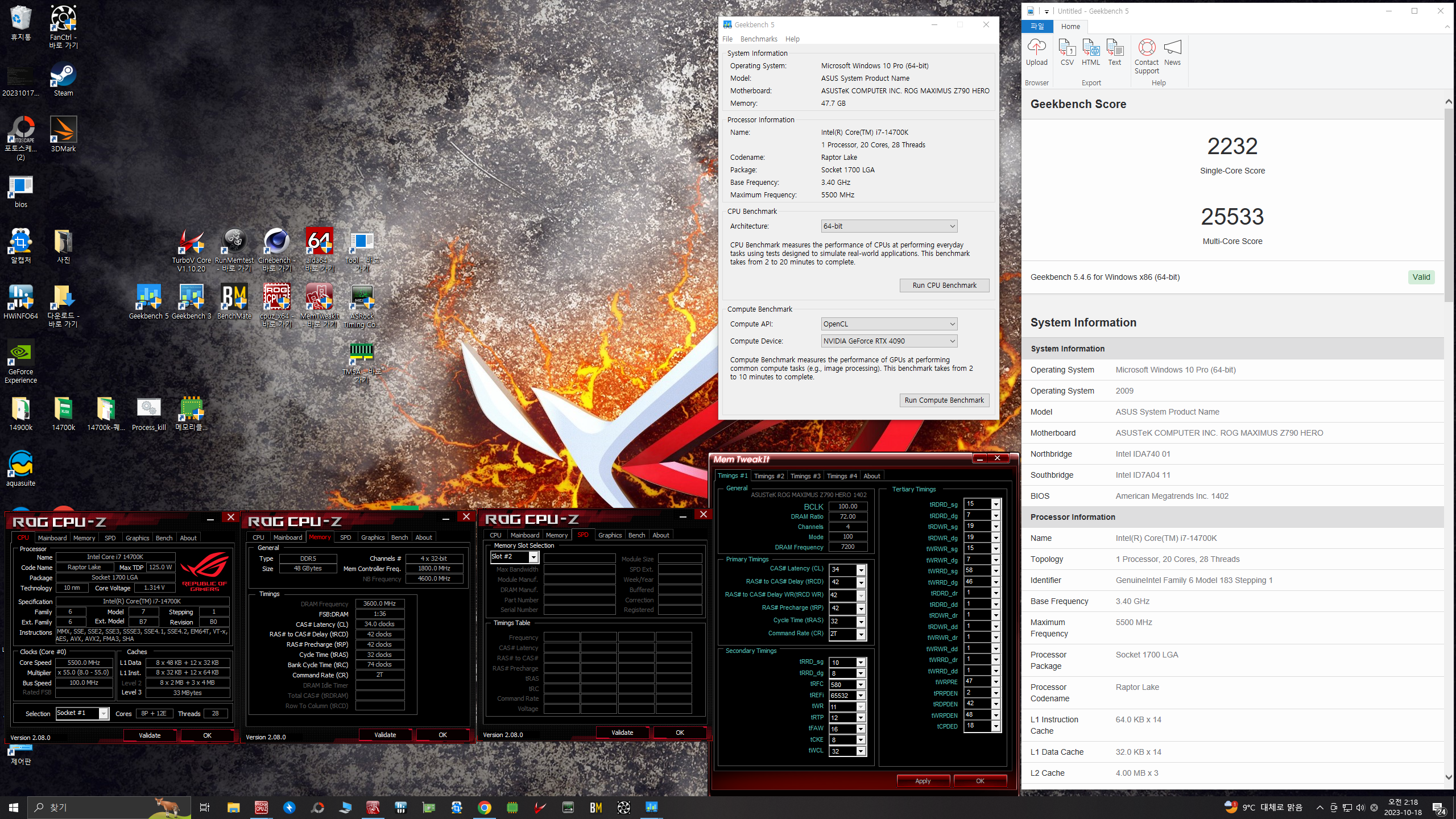Open File Explorer from the taskbar
Image resolution: width=1456 pixels, height=819 pixels.
(233, 807)
